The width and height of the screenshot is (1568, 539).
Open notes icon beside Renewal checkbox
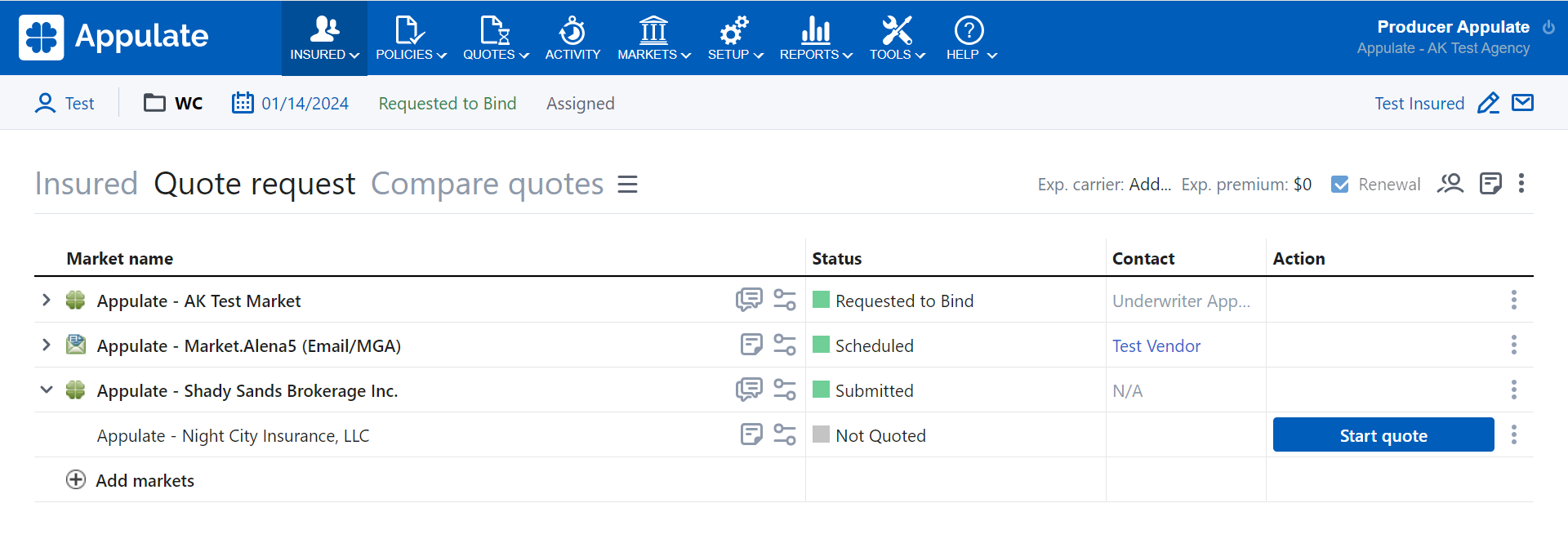coord(1490,184)
